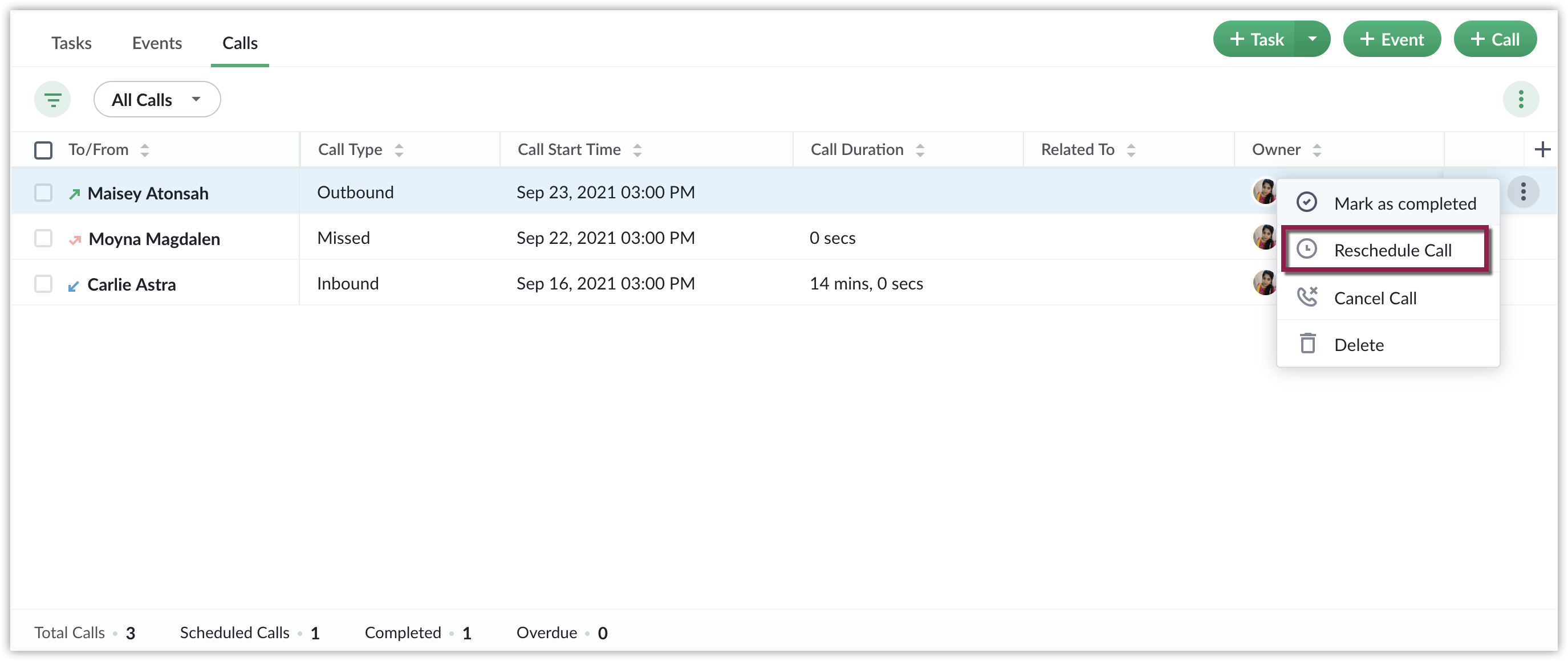Click the clock icon of Reschedule Call
The height and width of the screenshot is (661, 1568).
point(1306,250)
